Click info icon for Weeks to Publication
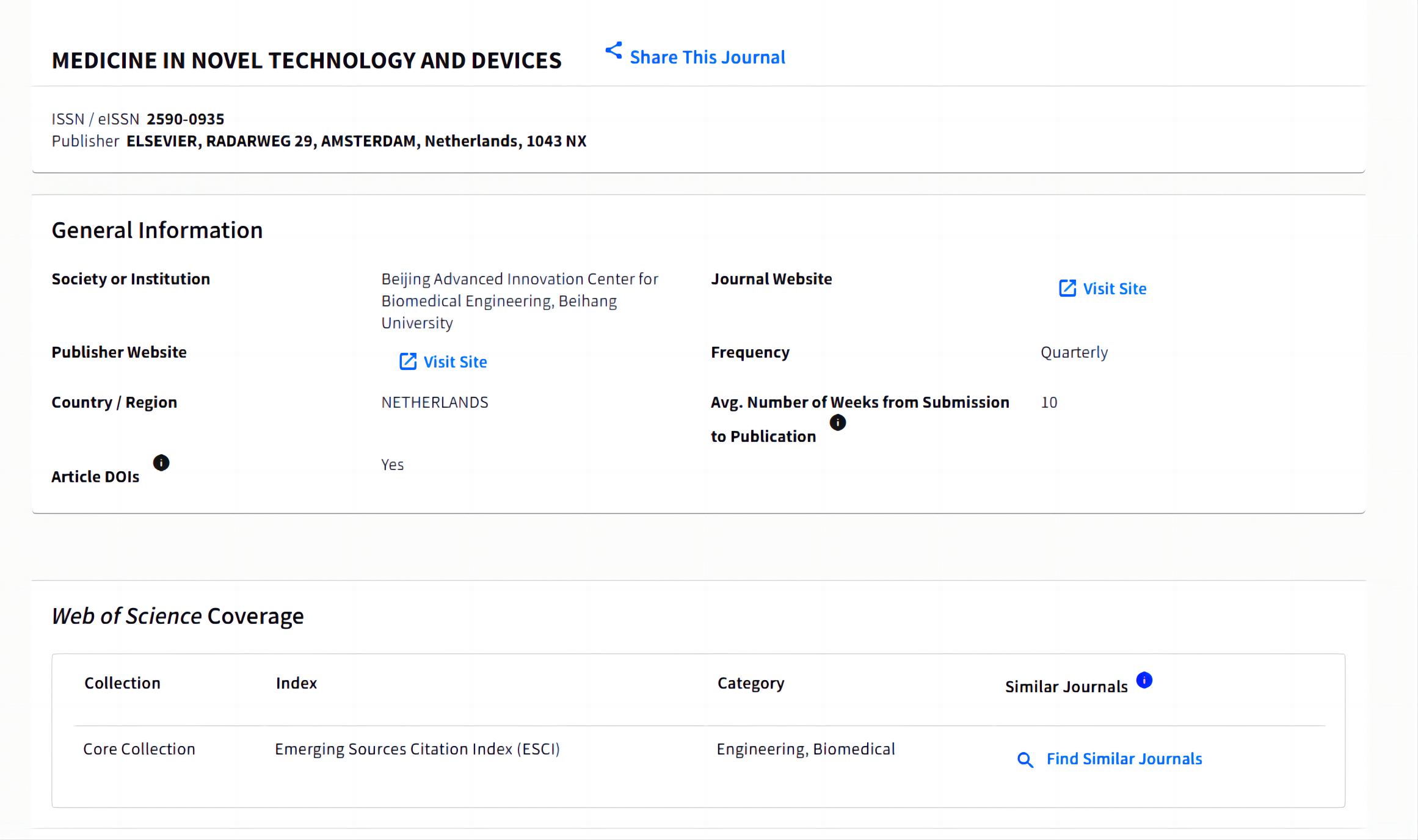This screenshot has height=840, width=1418. tap(837, 422)
